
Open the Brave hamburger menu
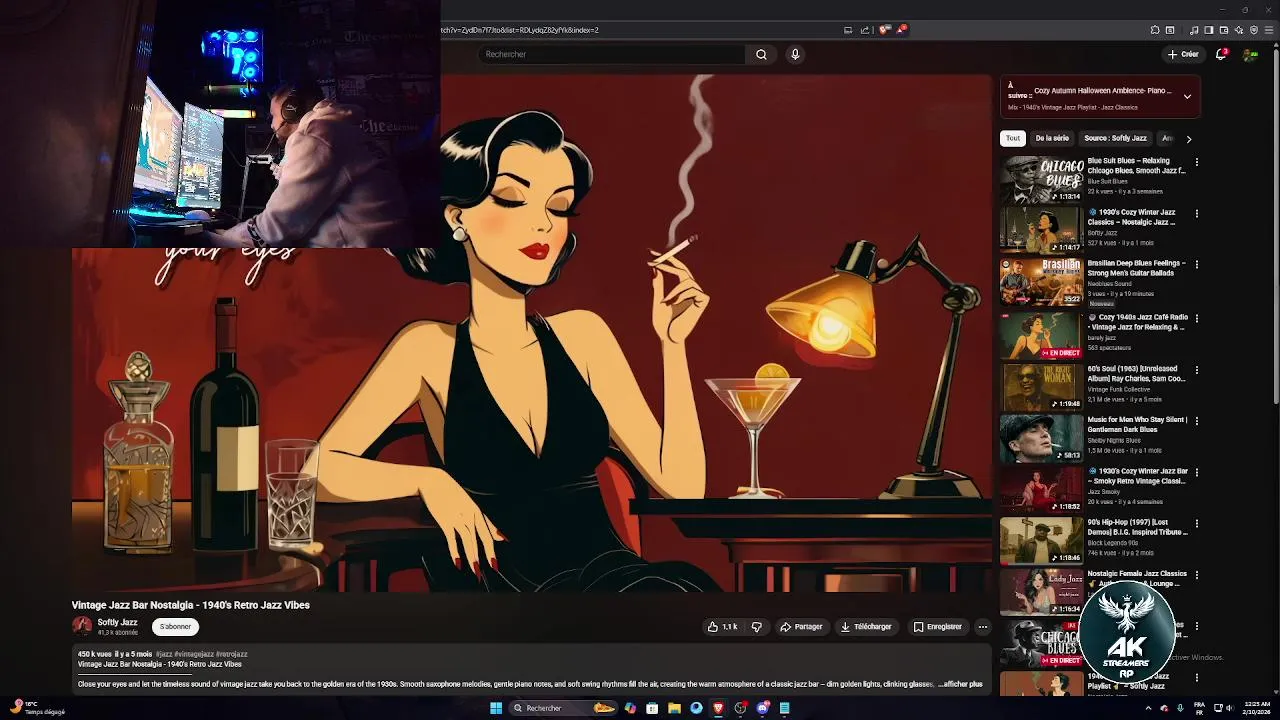tap(1268, 30)
